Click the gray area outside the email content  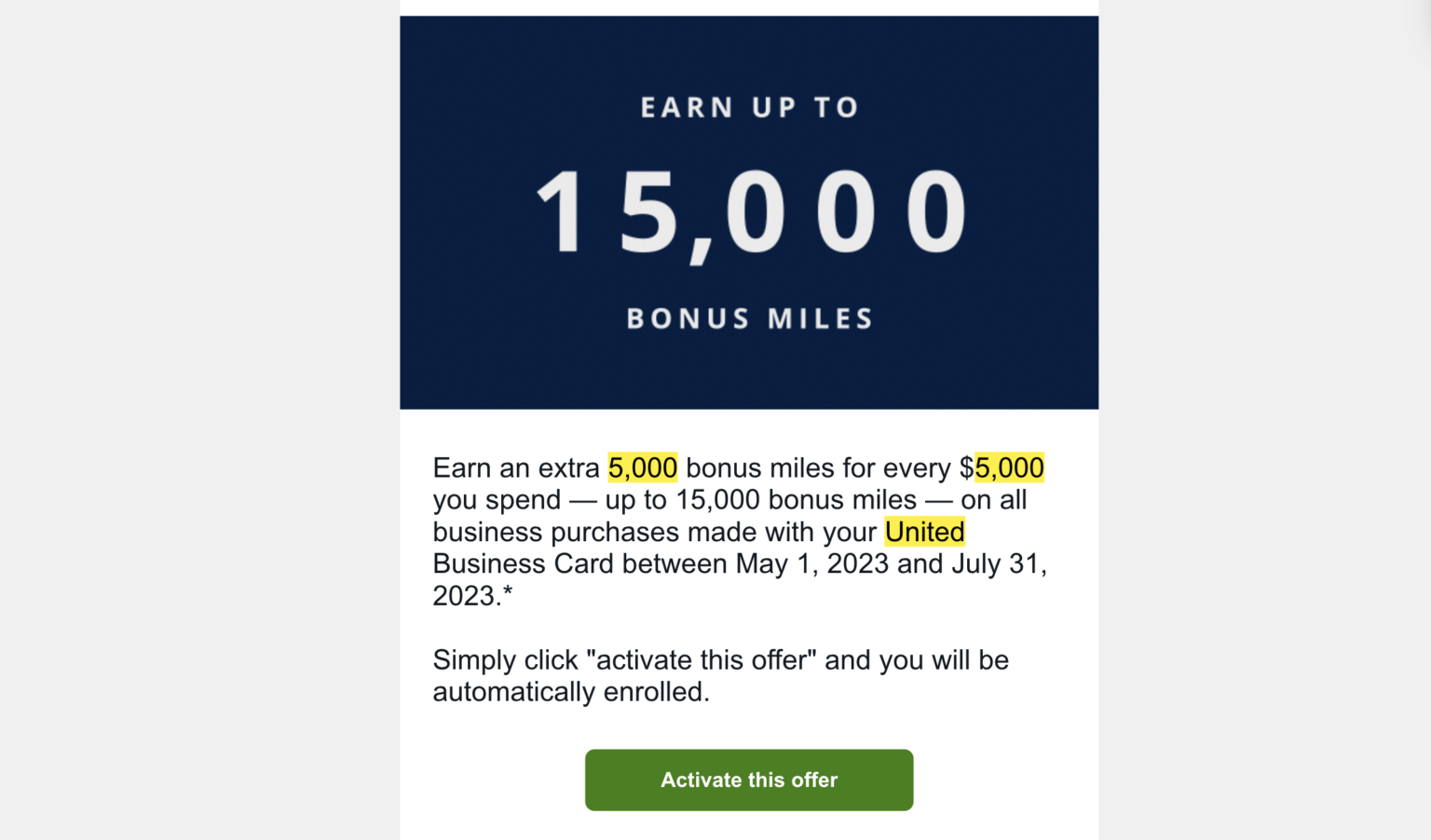click(x=186, y=419)
